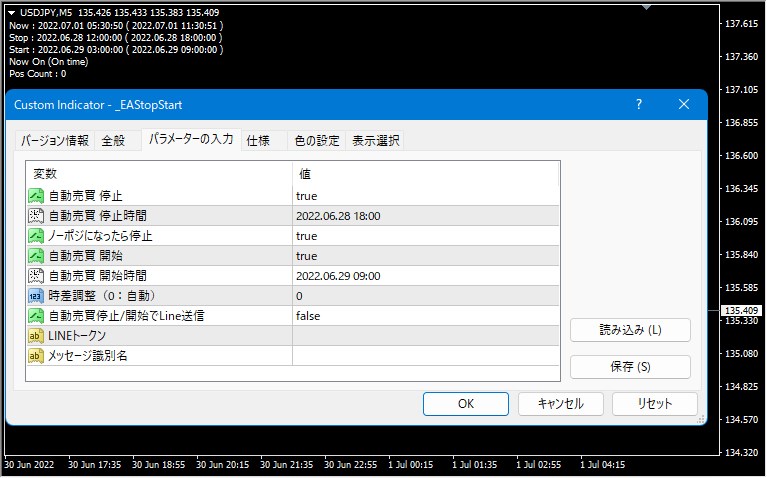Click the datetime icon beside 自動売買 開始時間
This screenshot has width=767, height=478.
tap(36, 276)
